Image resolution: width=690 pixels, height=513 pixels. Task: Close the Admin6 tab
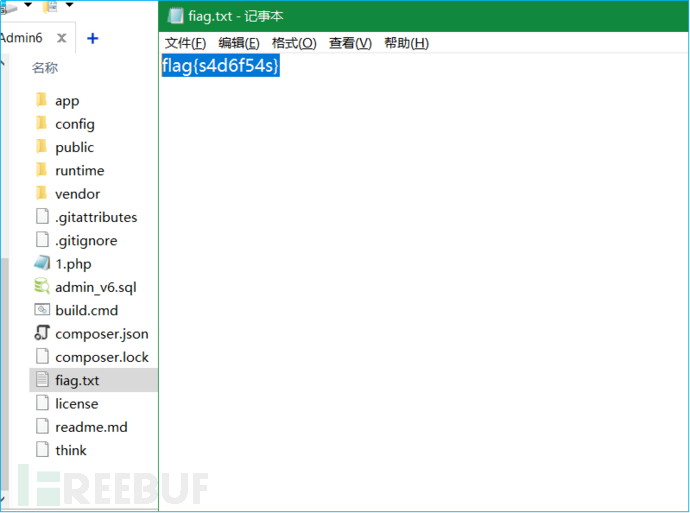click(x=62, y=38)
